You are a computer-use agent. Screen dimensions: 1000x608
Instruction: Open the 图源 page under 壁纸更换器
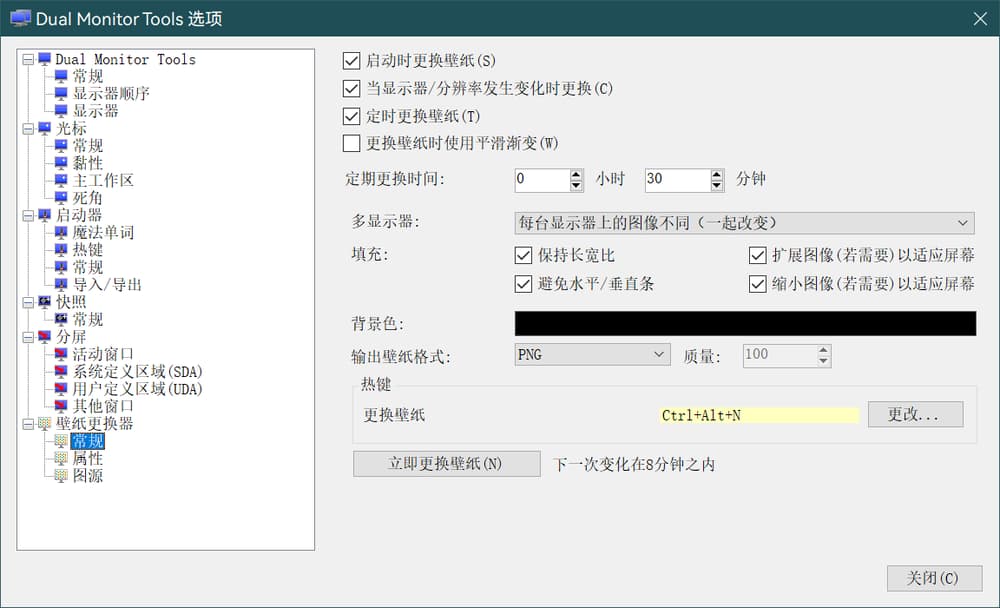point(87,475)
